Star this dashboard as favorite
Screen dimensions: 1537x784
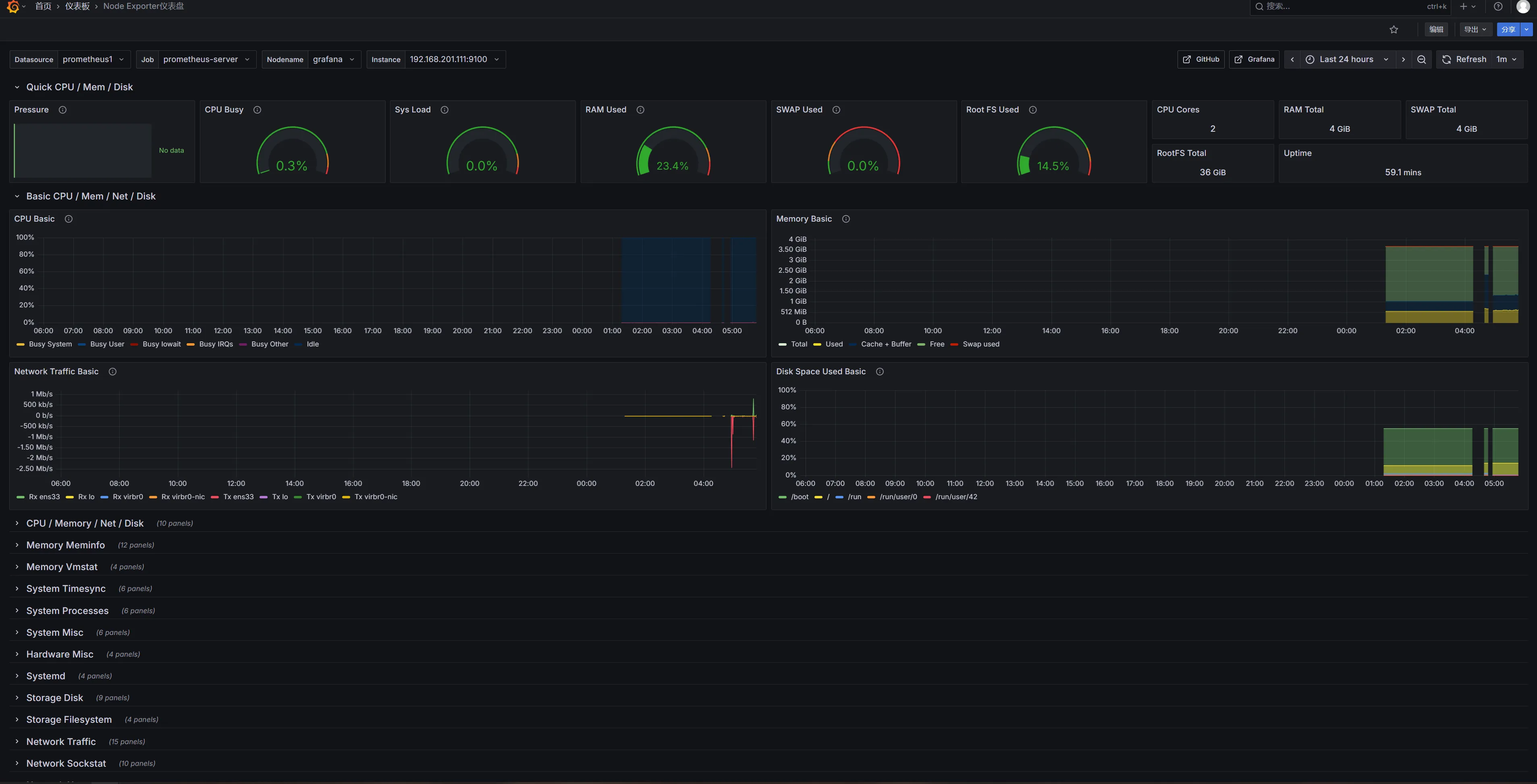tap(1394, 30)
